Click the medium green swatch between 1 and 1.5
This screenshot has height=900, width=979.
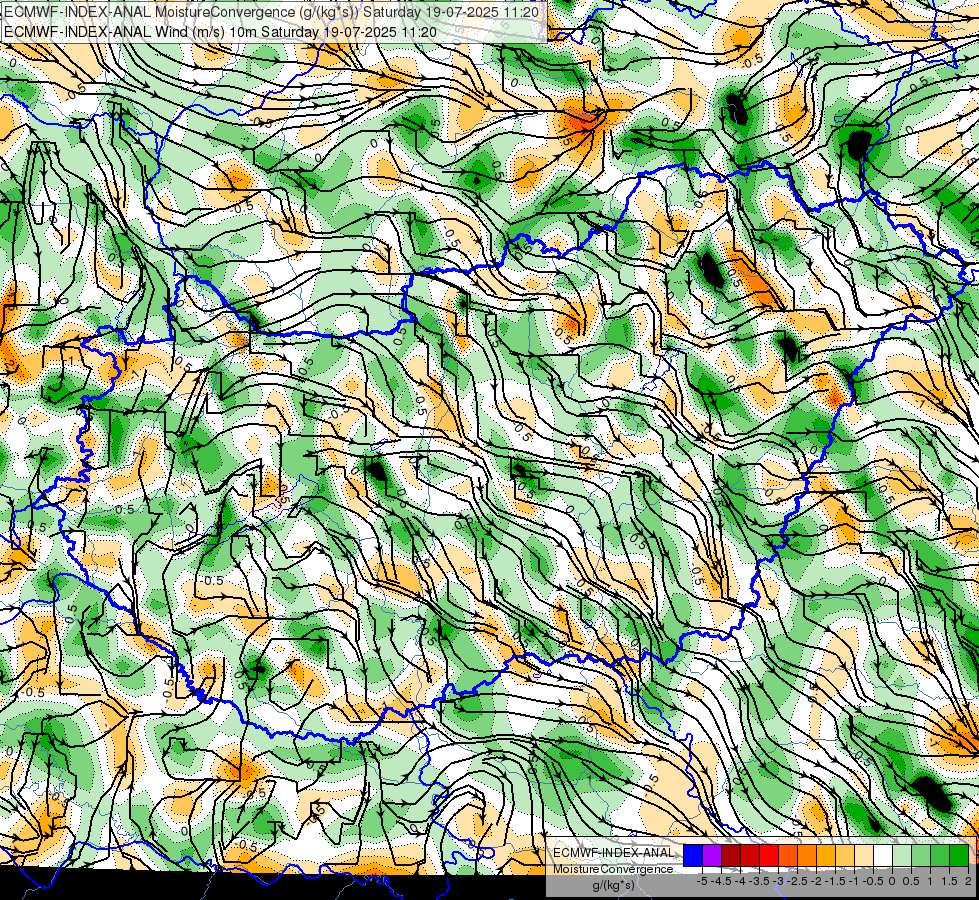(x=940, y=856)
